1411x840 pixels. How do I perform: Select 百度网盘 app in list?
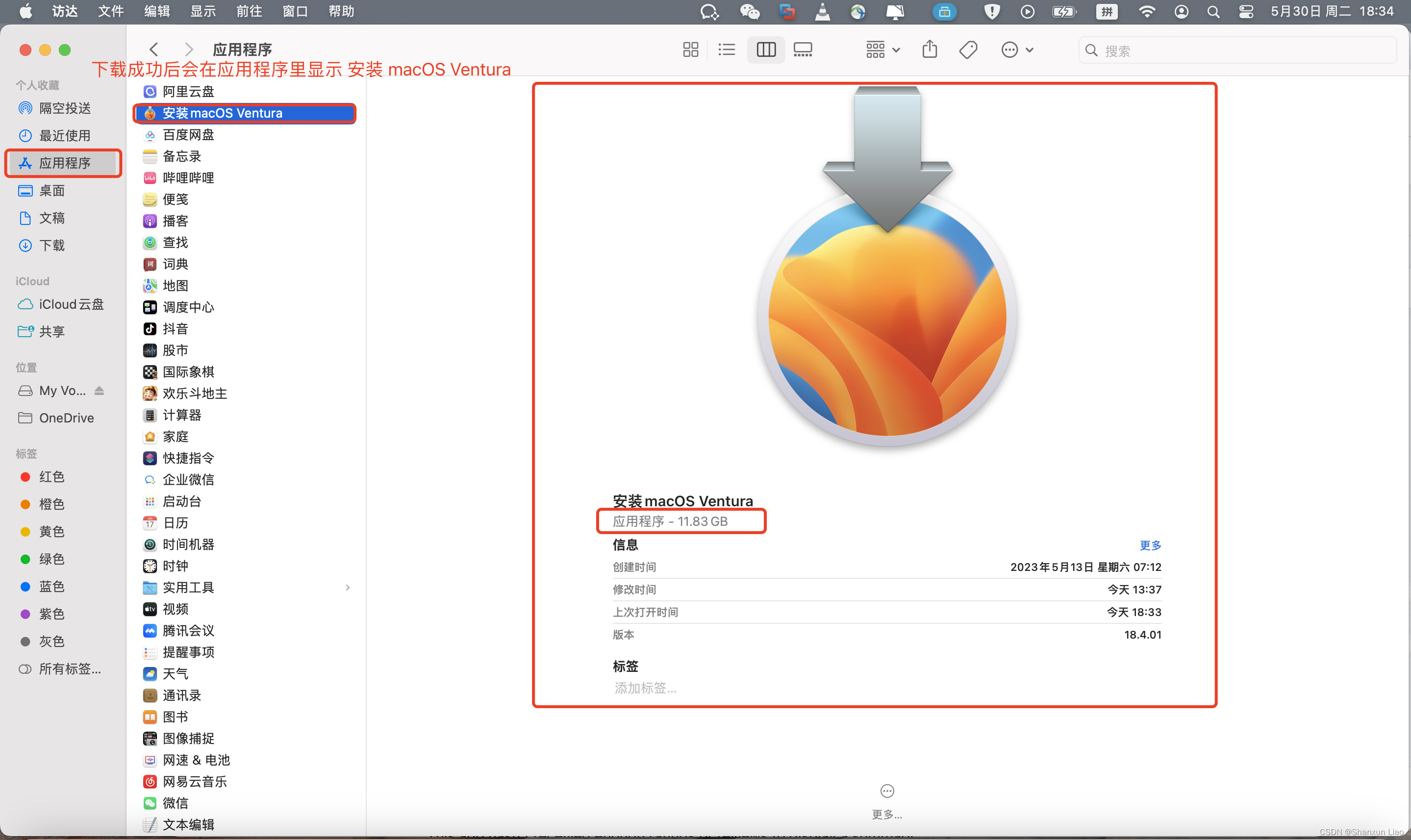point(246,135)
